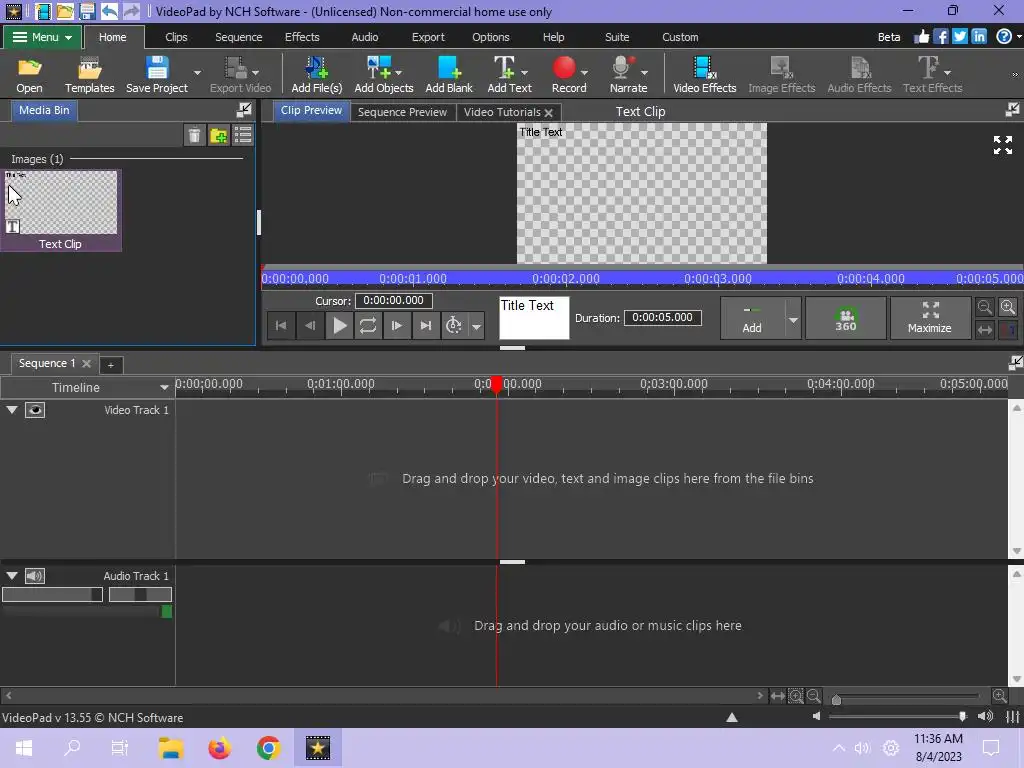The image size is (1024, 768).
Task: Click the LinkedIn share icon
Action: click(x=978, y=37)
